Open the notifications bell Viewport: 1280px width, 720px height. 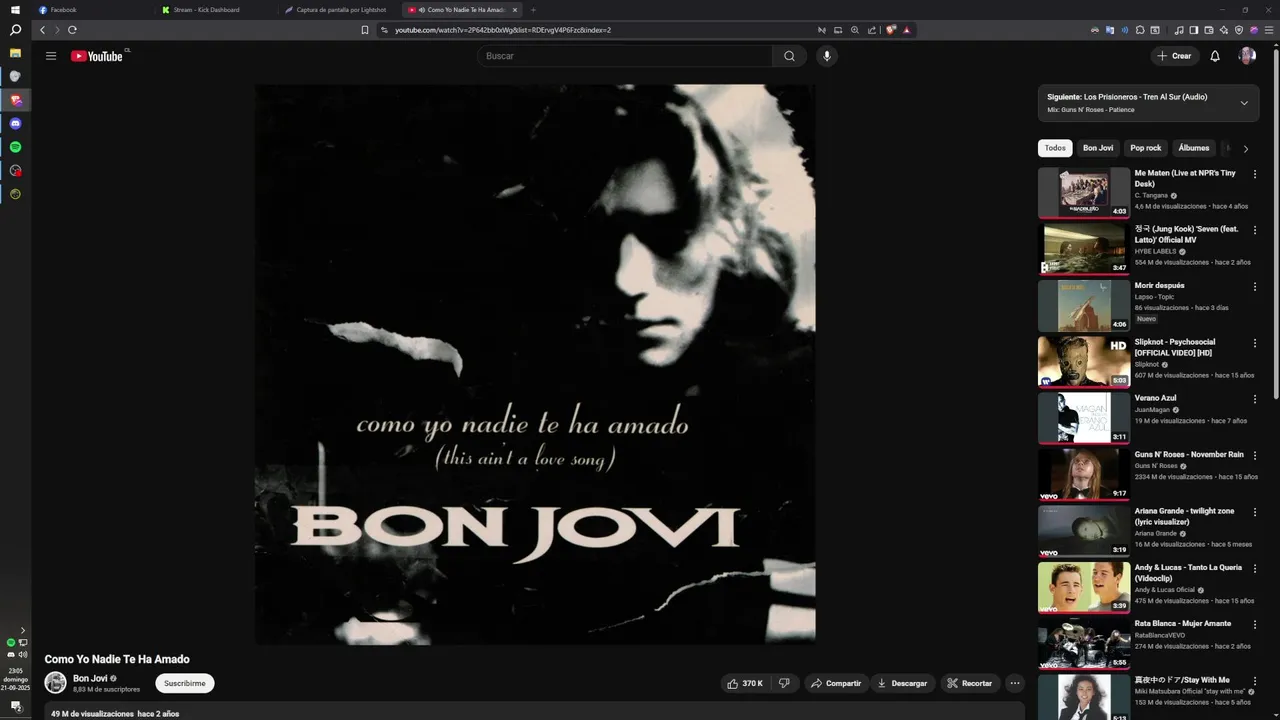coord(1215,56)
